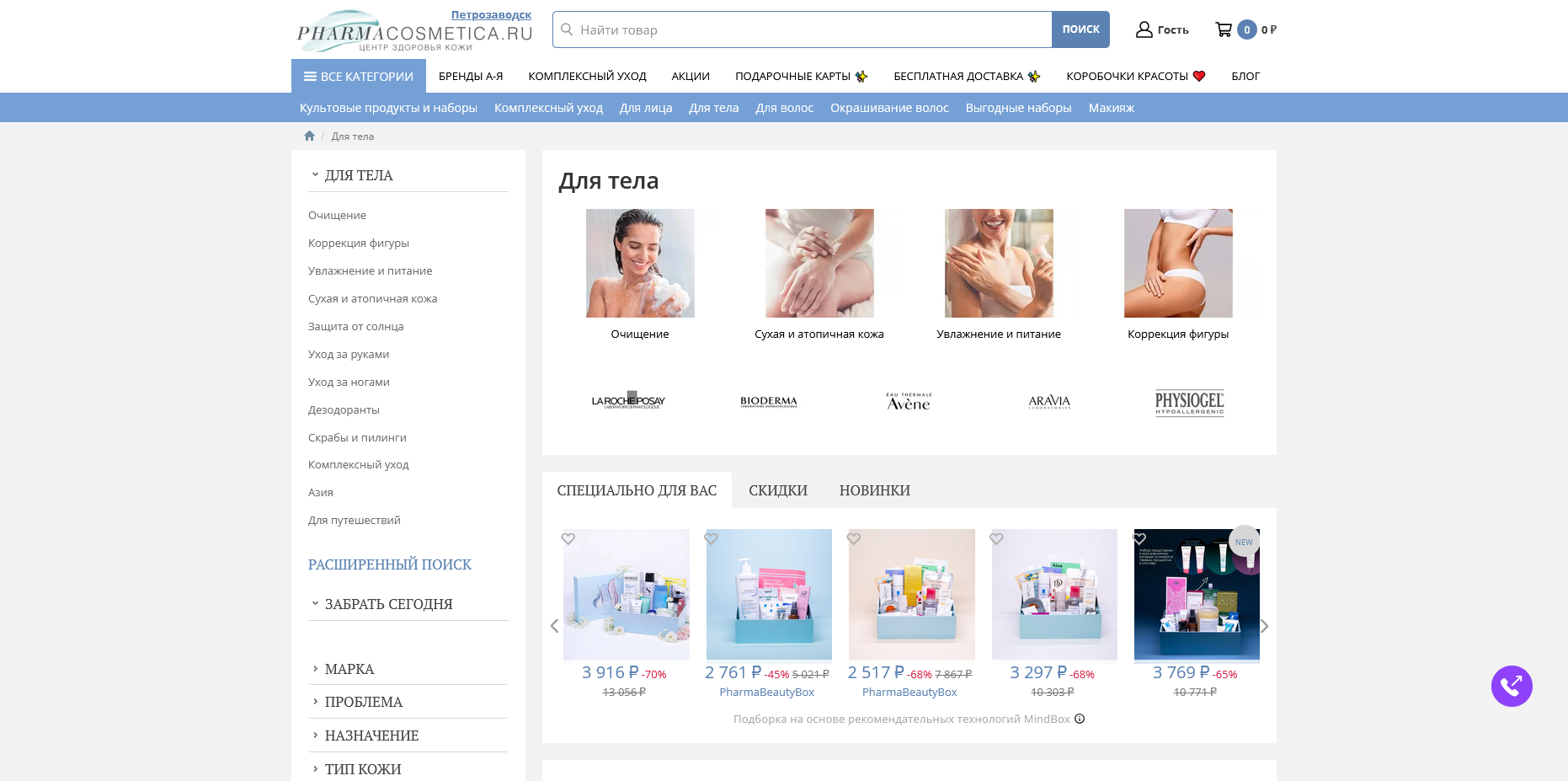Switch to the СКИДКИ tab
The height and width of the screenshot is (781, 1568).
pyautogui.click(x=778, y=490)
